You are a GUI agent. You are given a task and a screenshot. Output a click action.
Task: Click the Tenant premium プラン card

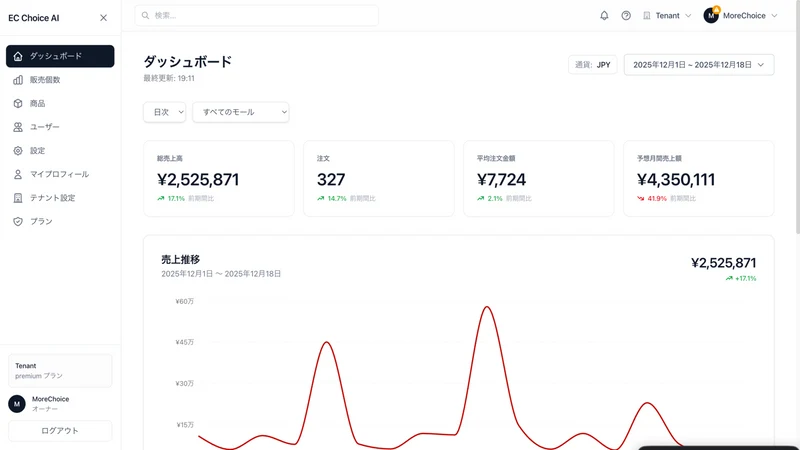click(x=60, y=370)
